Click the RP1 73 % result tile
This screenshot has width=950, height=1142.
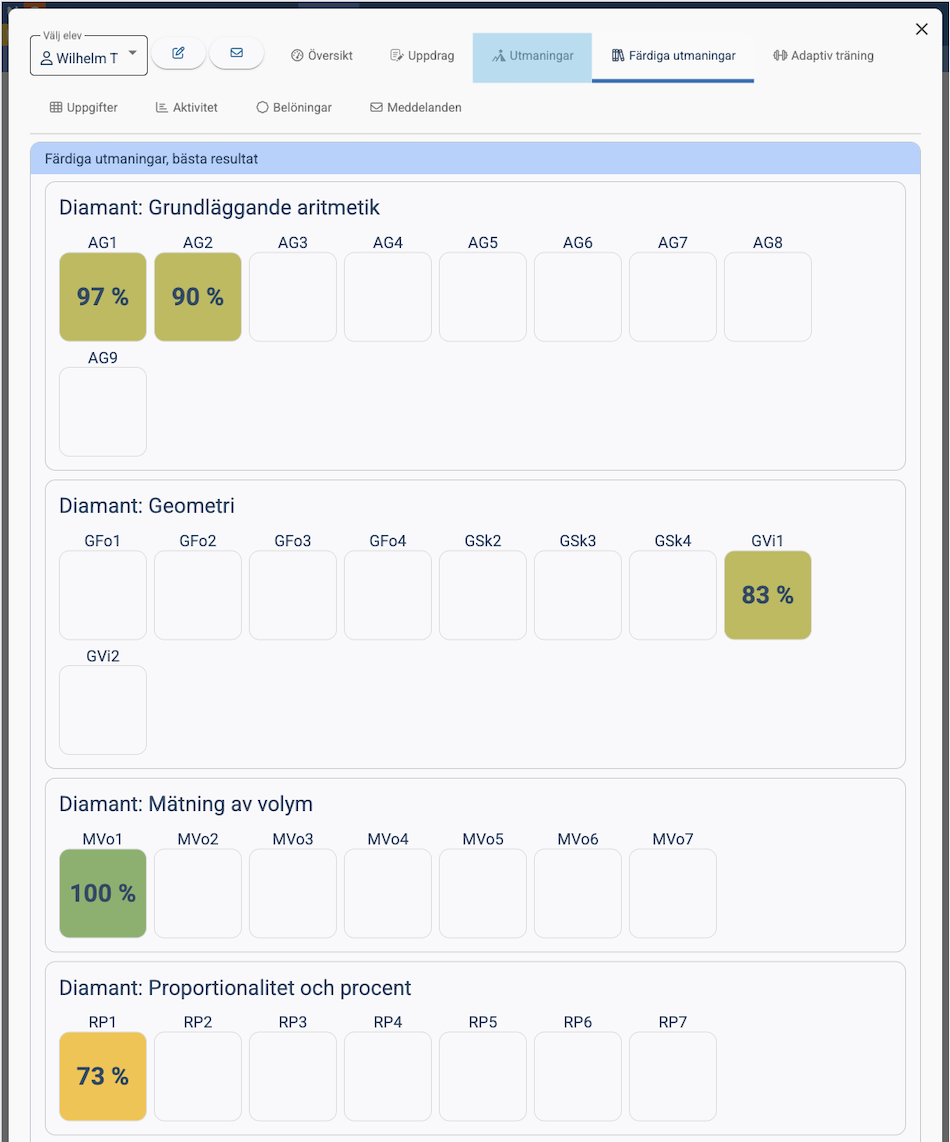[103, 1076]
